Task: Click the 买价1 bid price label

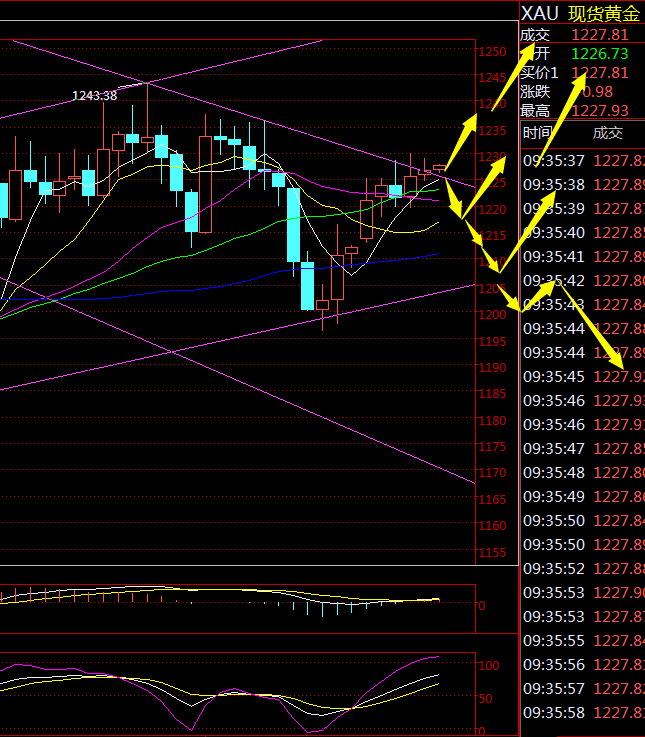Action: (x=539, y=73)
